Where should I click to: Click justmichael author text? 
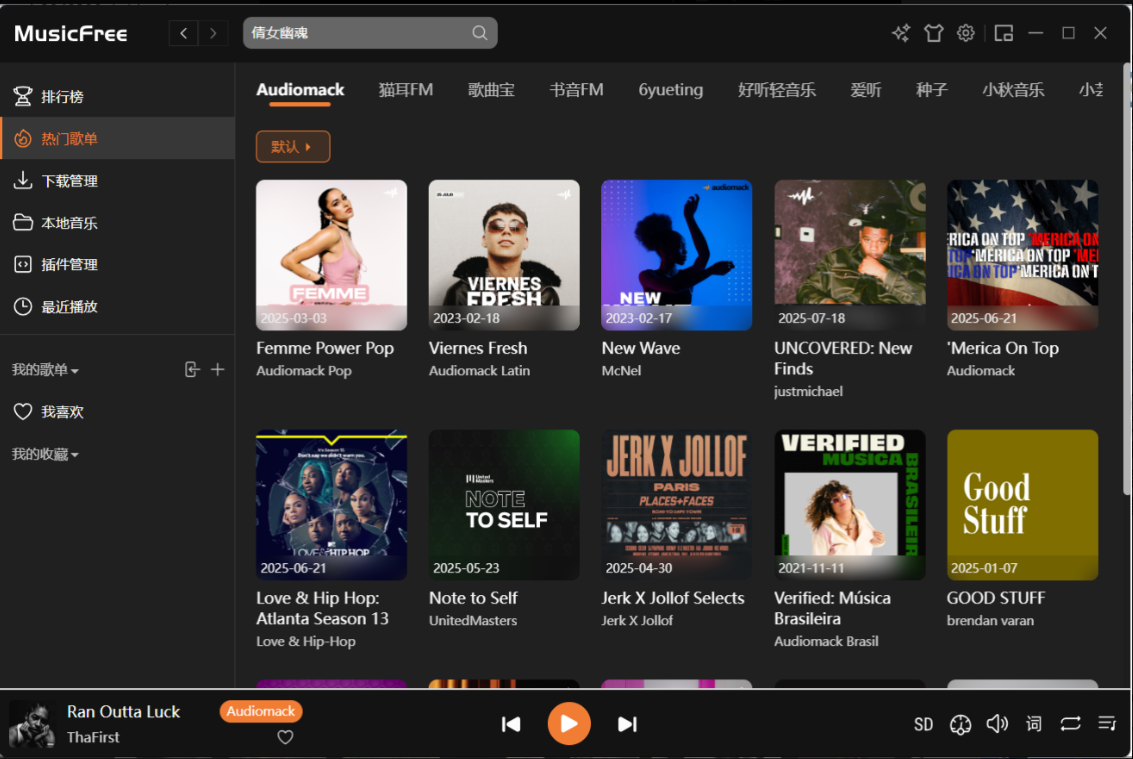[808, 392]
